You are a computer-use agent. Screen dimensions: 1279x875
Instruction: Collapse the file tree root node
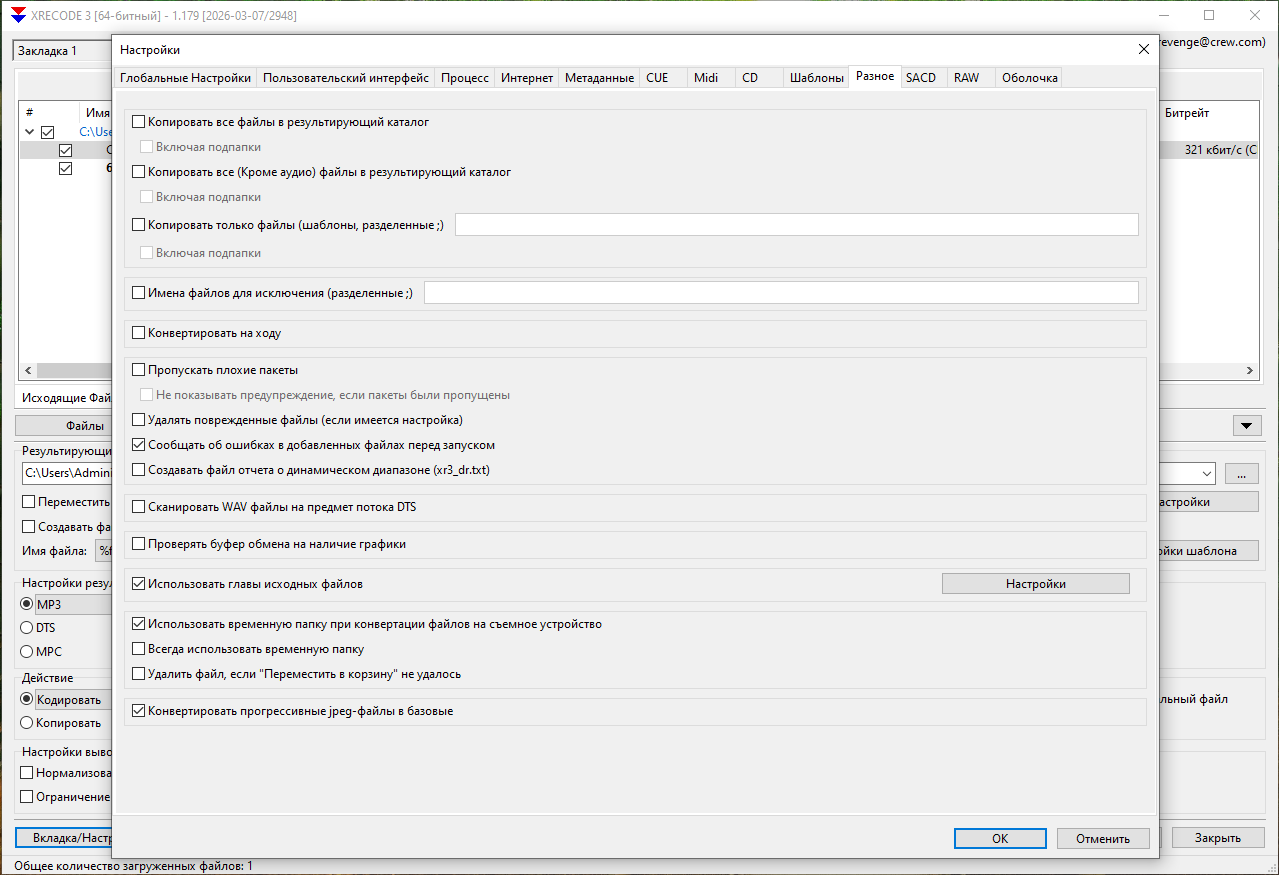coord(29,132)
